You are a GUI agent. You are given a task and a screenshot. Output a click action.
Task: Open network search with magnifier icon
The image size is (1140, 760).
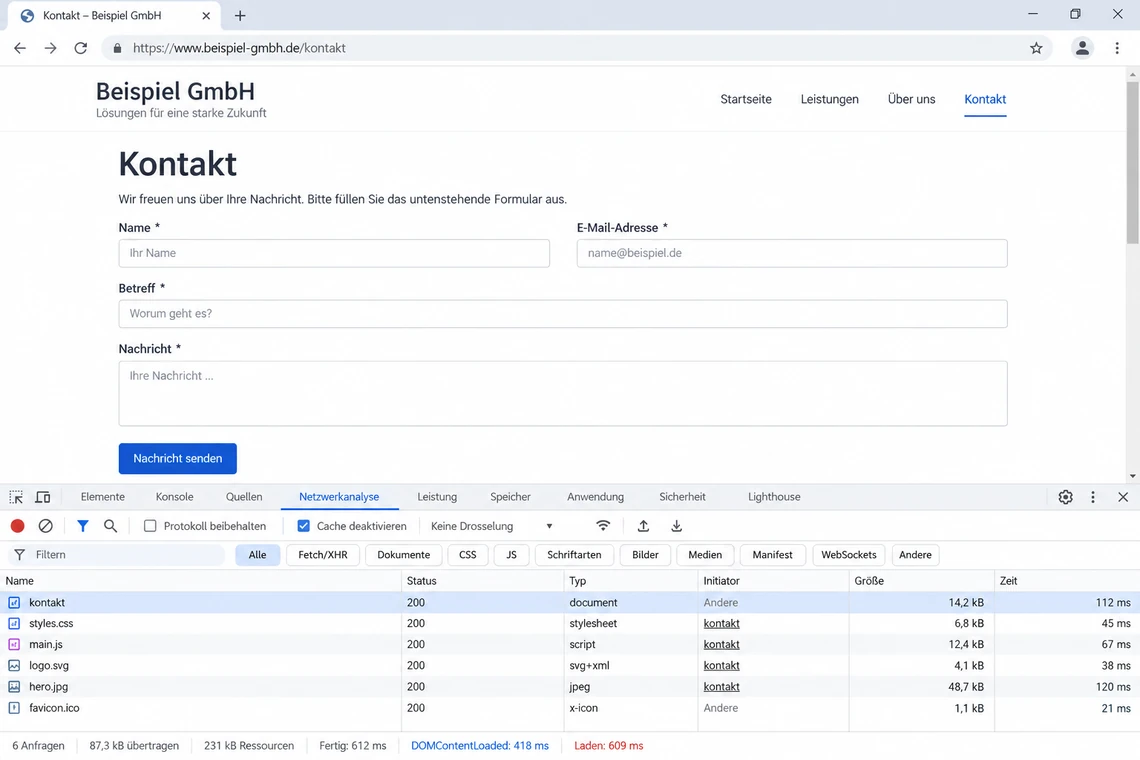click(x=111, y=526)
